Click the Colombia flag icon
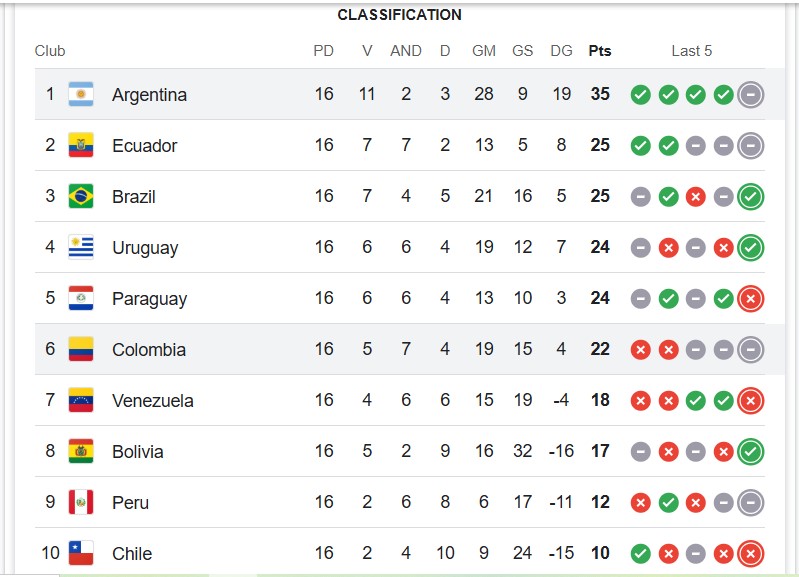Image resolution: width=799 pixels, height=577 pixels. pos(81,350)
